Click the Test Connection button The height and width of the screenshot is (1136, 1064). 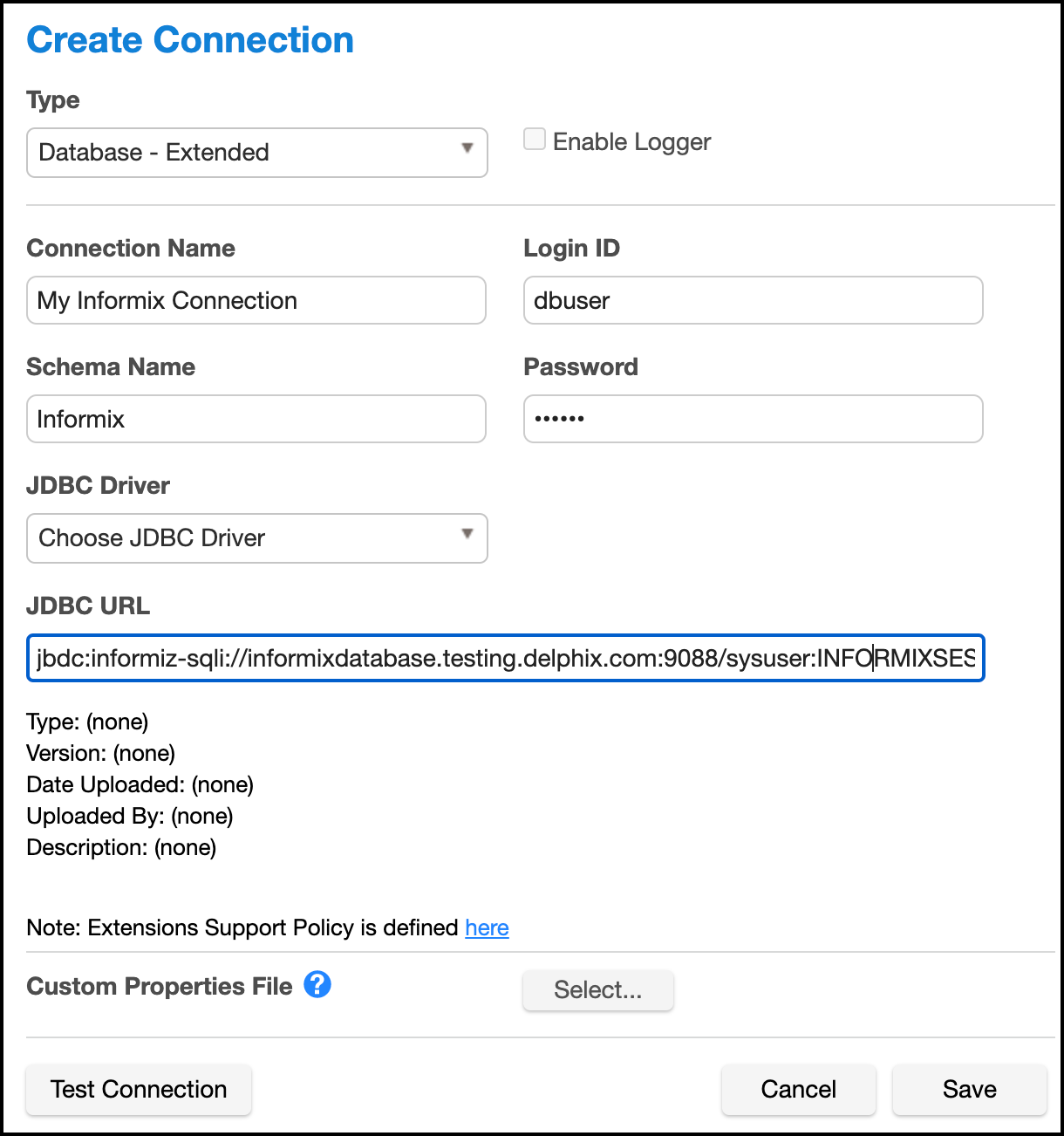point(139,1090)
